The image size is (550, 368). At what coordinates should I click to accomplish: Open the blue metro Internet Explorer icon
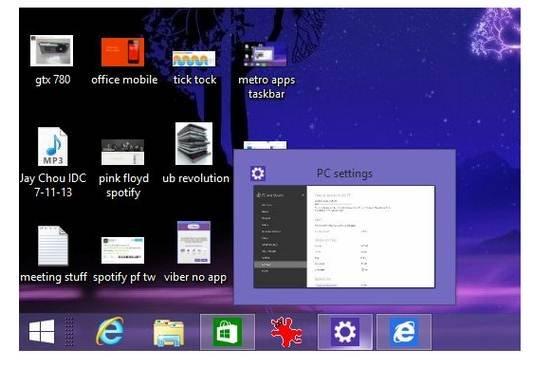tap(404, 332)
